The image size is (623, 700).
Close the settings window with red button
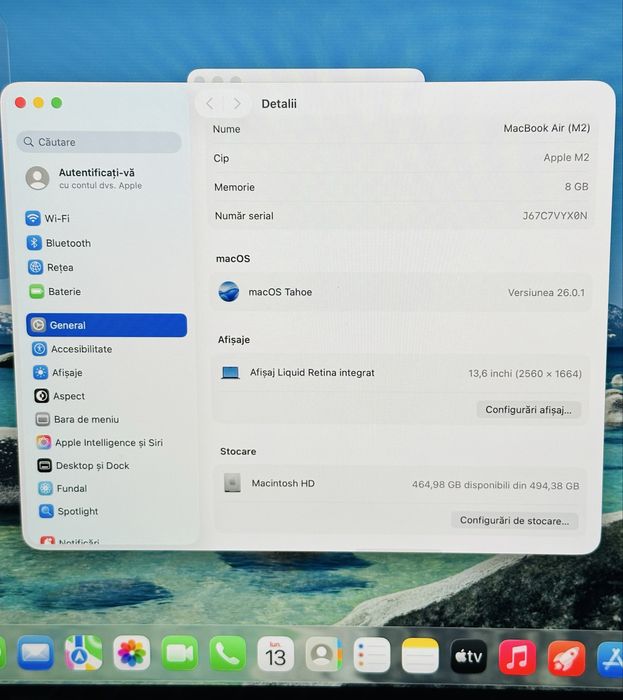(x=20, y=103)
